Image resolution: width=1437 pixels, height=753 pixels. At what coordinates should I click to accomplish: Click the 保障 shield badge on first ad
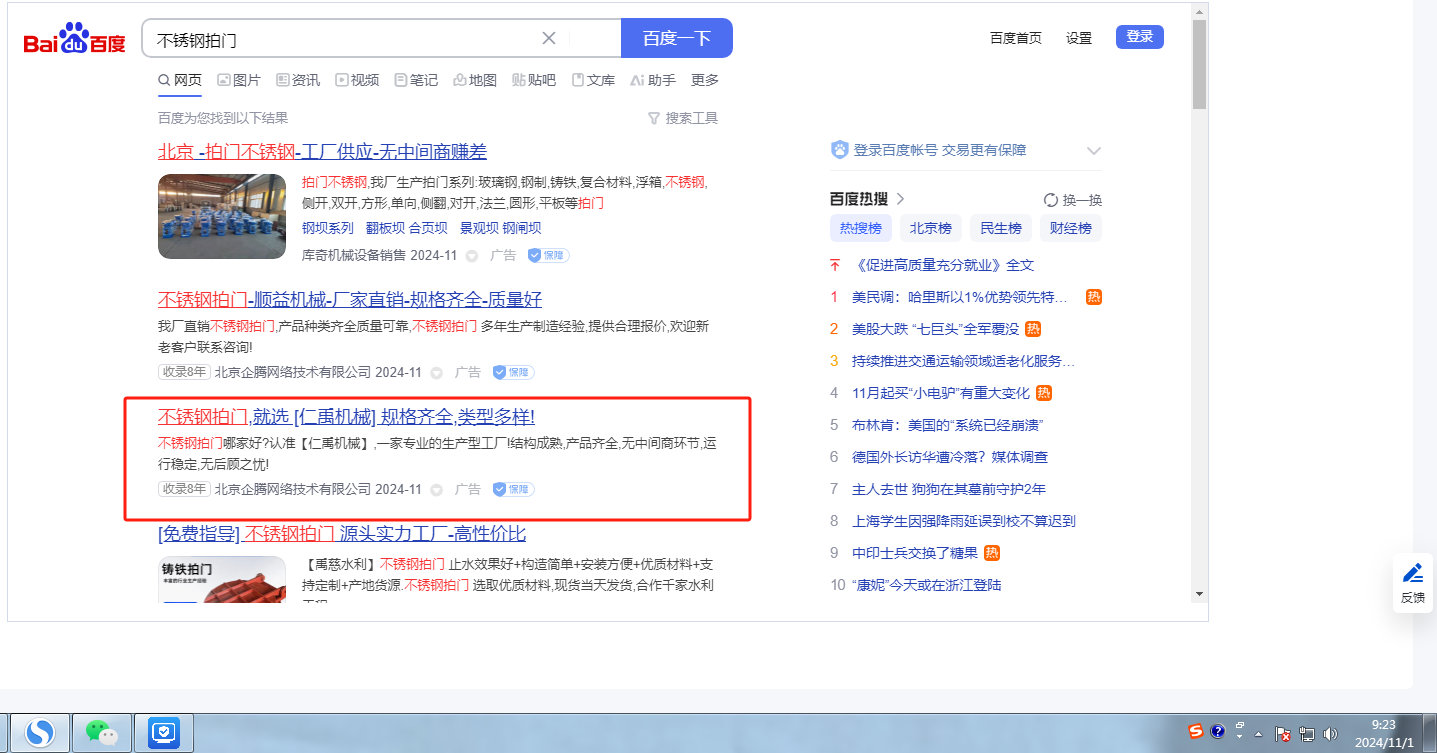[549, 255]
